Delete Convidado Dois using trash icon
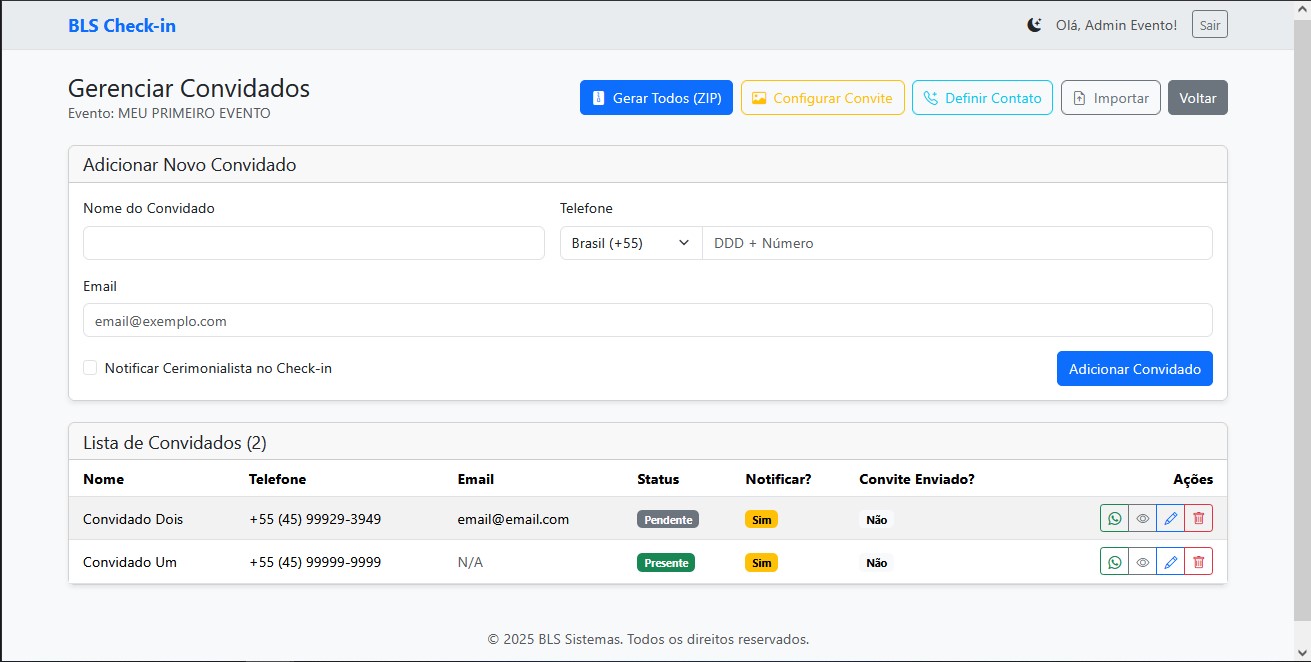 [x=1198, y=518]
